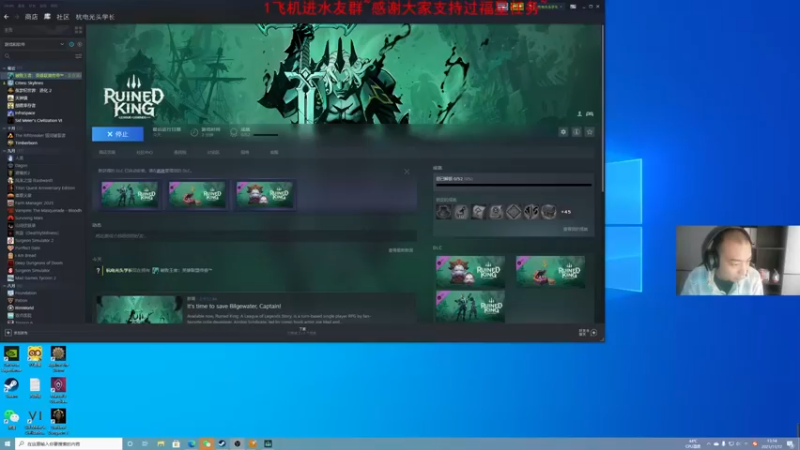This screenshot has width=800, height=450.
Task: Open Steam desktop shortcut
Action: point(11,388)
